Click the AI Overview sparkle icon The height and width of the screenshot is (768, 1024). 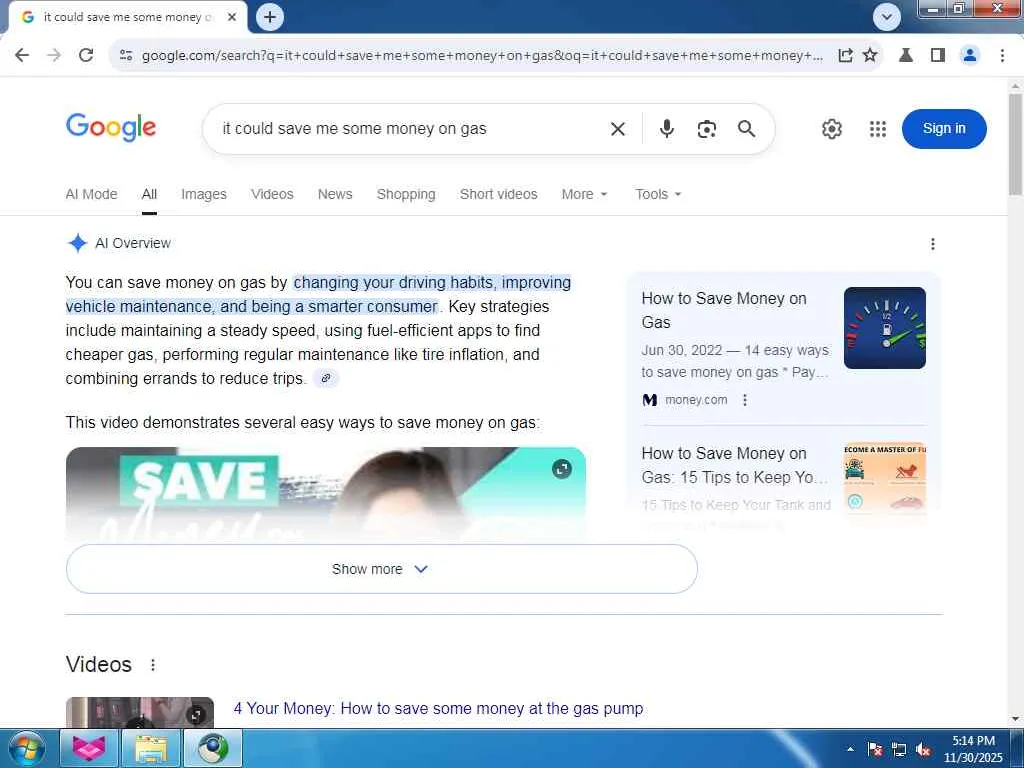click(x=77, y=243)
